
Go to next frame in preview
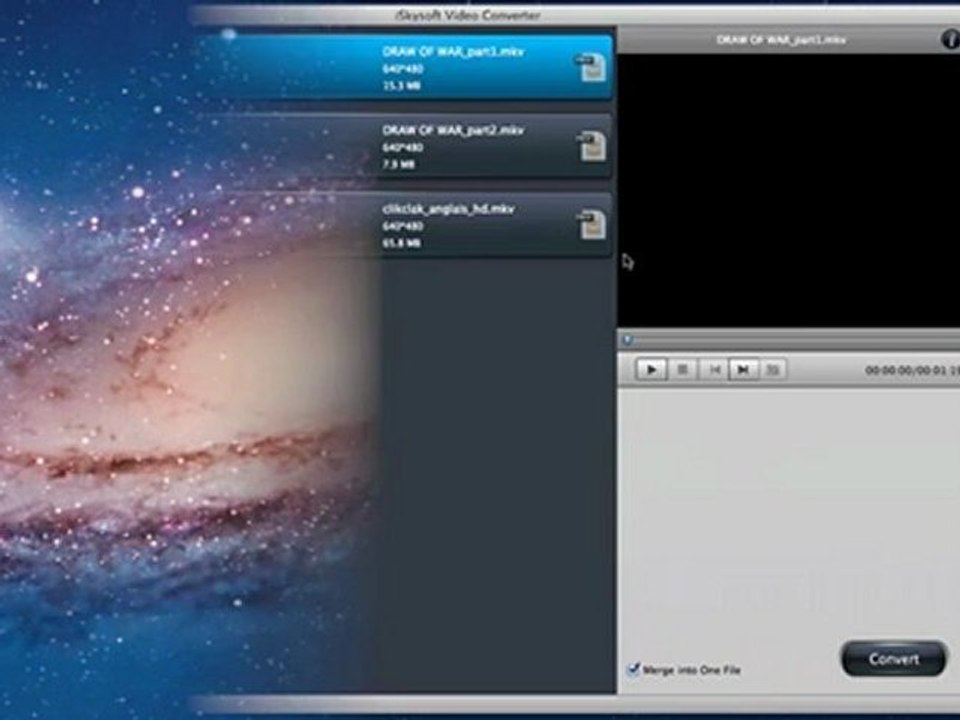[x=743, y=370]
